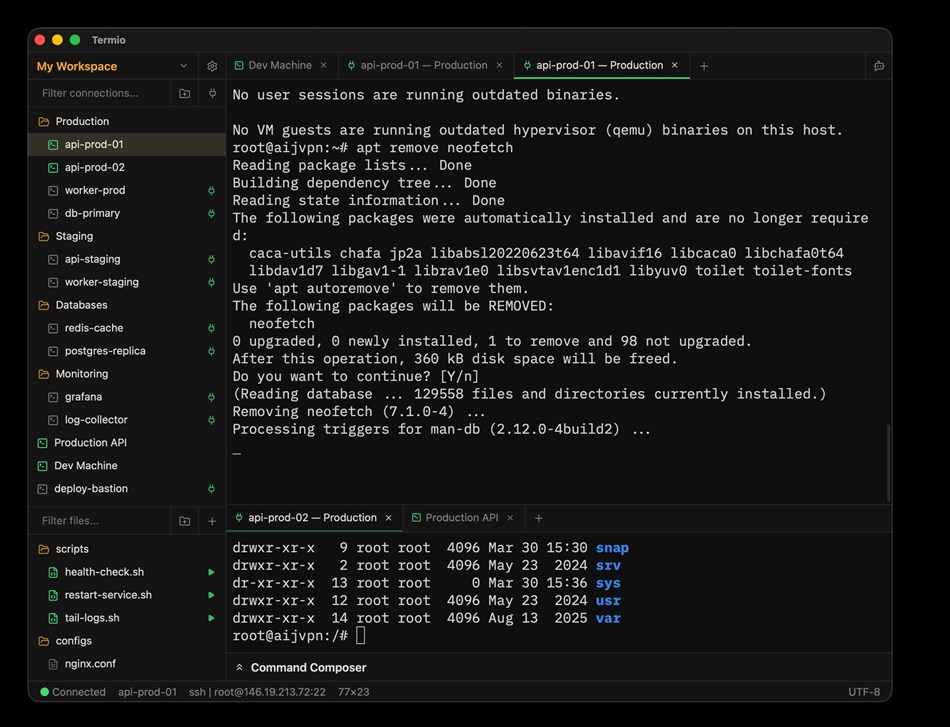Collapse the Production folder
This screenshot has width=950, height=727.
pyautogui.click(x=127, y=121)
